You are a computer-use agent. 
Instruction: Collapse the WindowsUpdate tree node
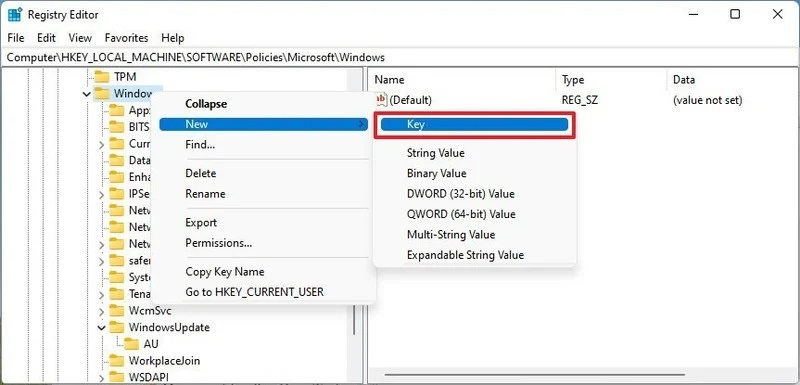coord(102,327)
